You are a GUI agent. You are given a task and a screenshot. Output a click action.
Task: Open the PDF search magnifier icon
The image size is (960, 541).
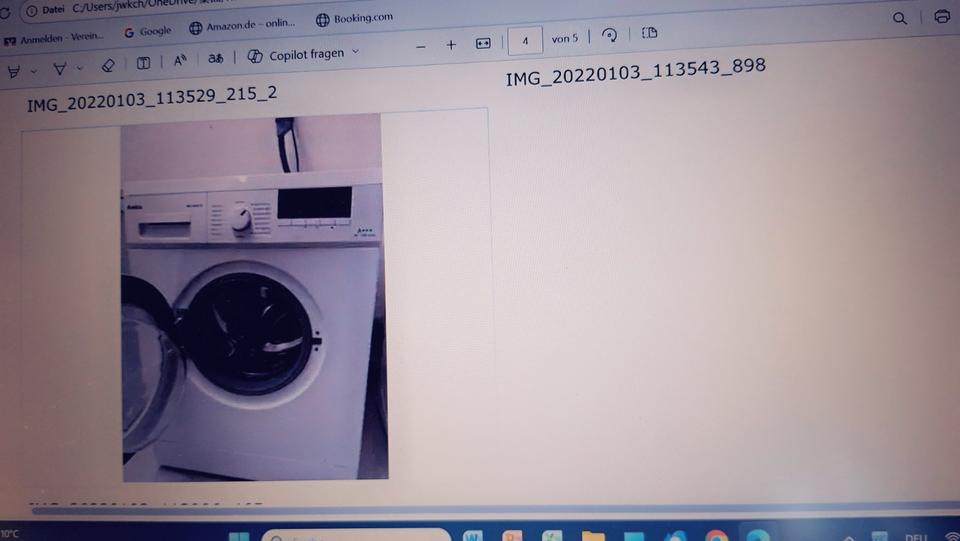click(x=899, y=18)
